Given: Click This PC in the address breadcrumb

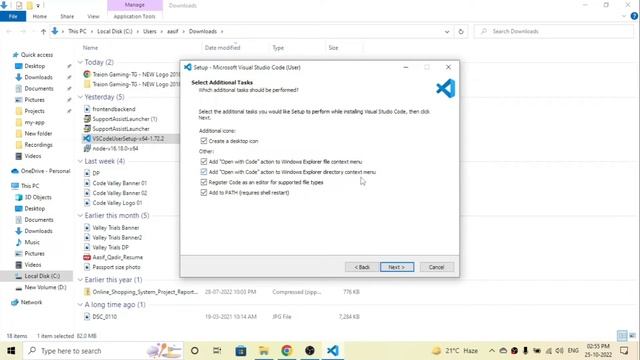Looking at the screenshot, I should [77, 31].
